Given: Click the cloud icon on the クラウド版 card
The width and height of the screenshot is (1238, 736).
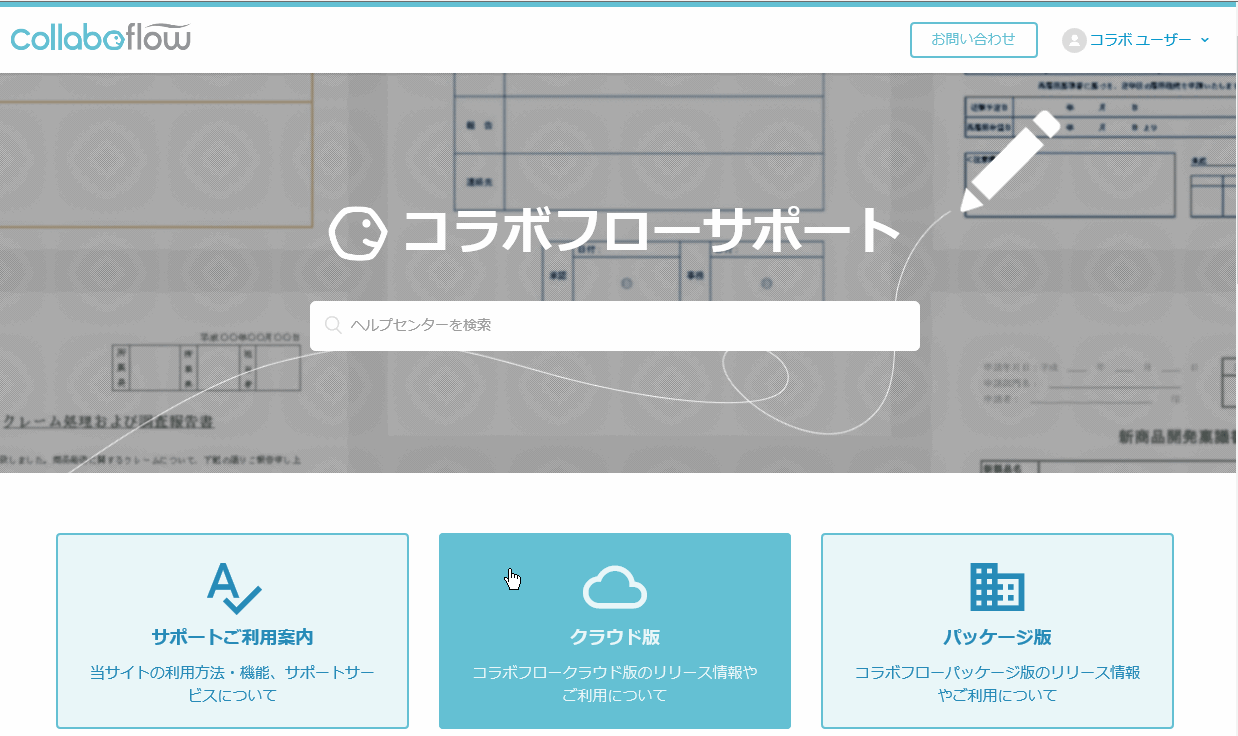Looking at the screenshot, I should (x=614, y=587).
